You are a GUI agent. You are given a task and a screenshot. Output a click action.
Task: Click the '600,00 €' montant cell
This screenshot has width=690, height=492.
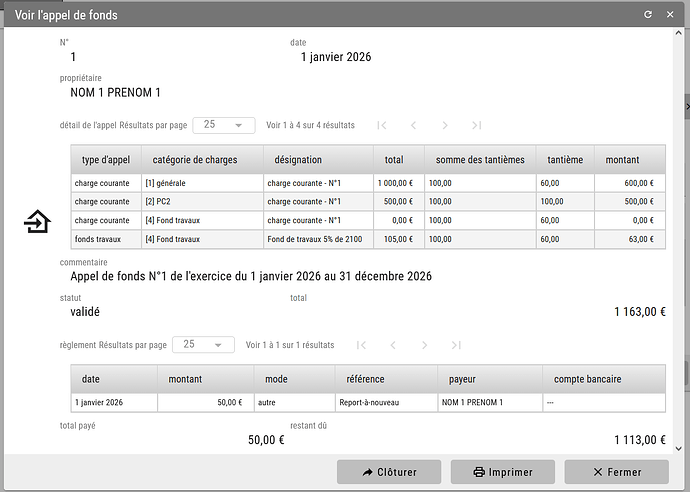(x=630, y=183)
